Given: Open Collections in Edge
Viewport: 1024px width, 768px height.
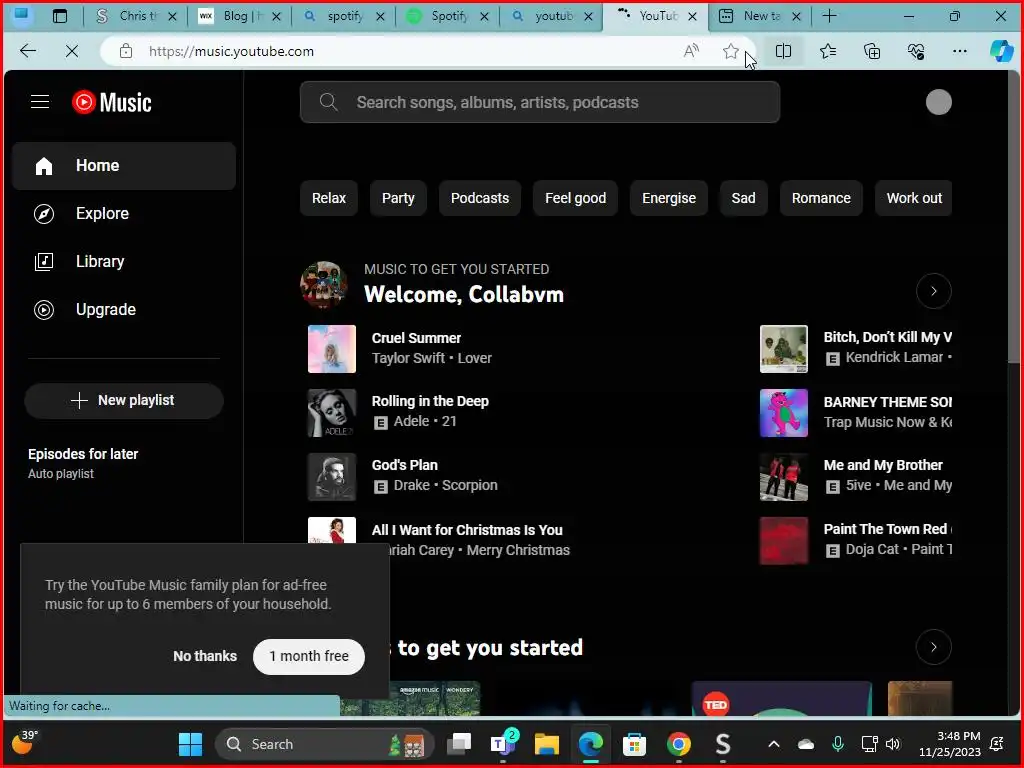Looking at the screenshot, I should tap(872, 51).
